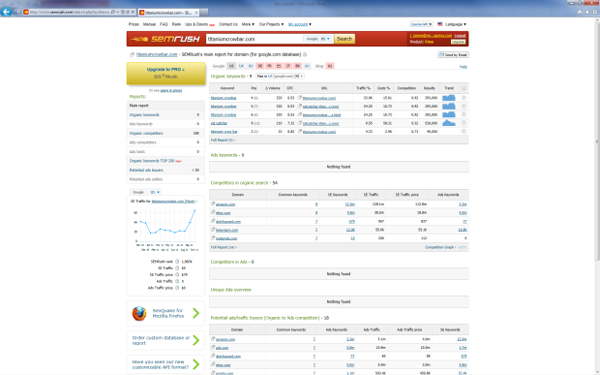Open the More menu dropdown

pos(248,24)
